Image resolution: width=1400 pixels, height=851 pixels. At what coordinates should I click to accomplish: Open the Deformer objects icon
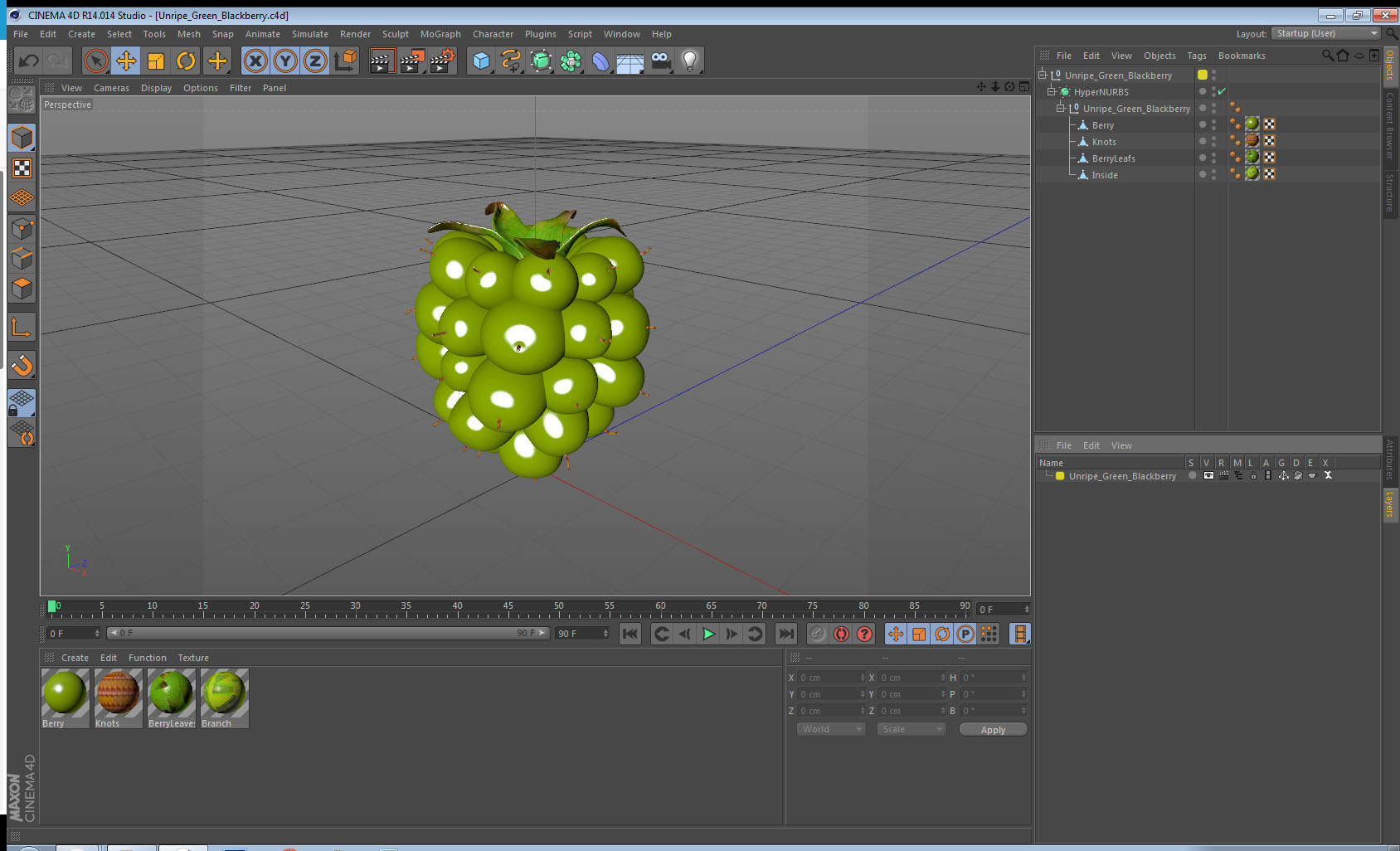click(600, 61)
